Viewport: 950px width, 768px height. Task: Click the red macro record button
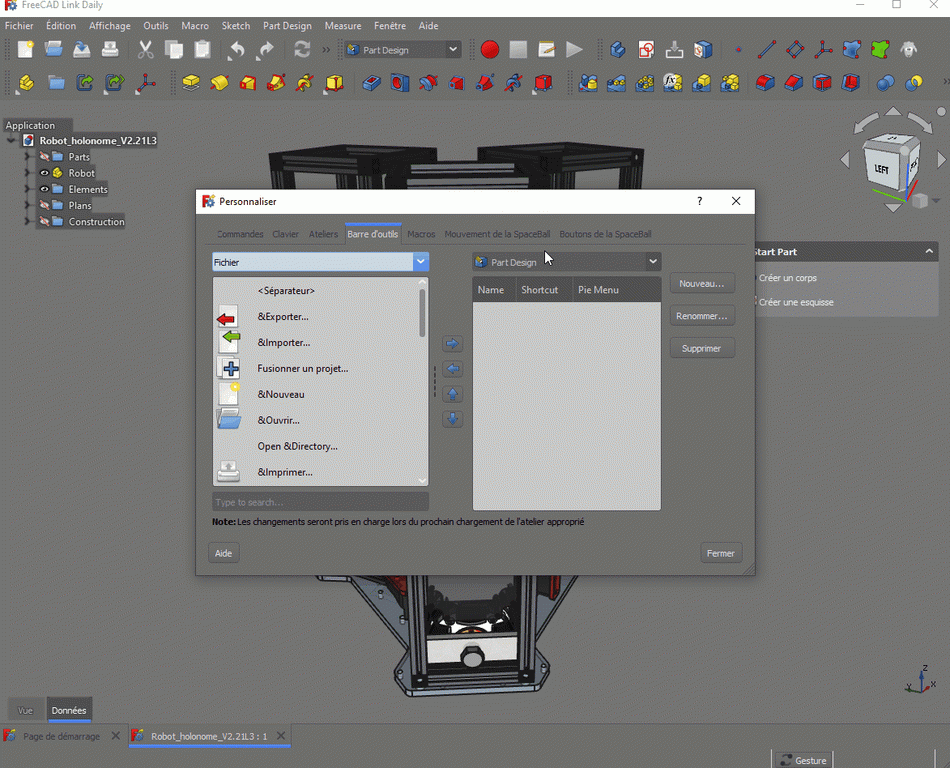click(489, 49)
